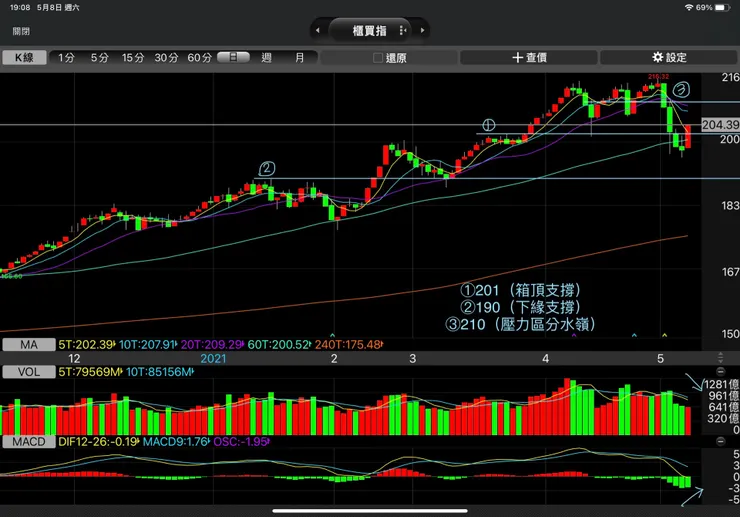Open 查價 price lookup crosshair
Screen dimensions: 740x517
pos(529,58)
